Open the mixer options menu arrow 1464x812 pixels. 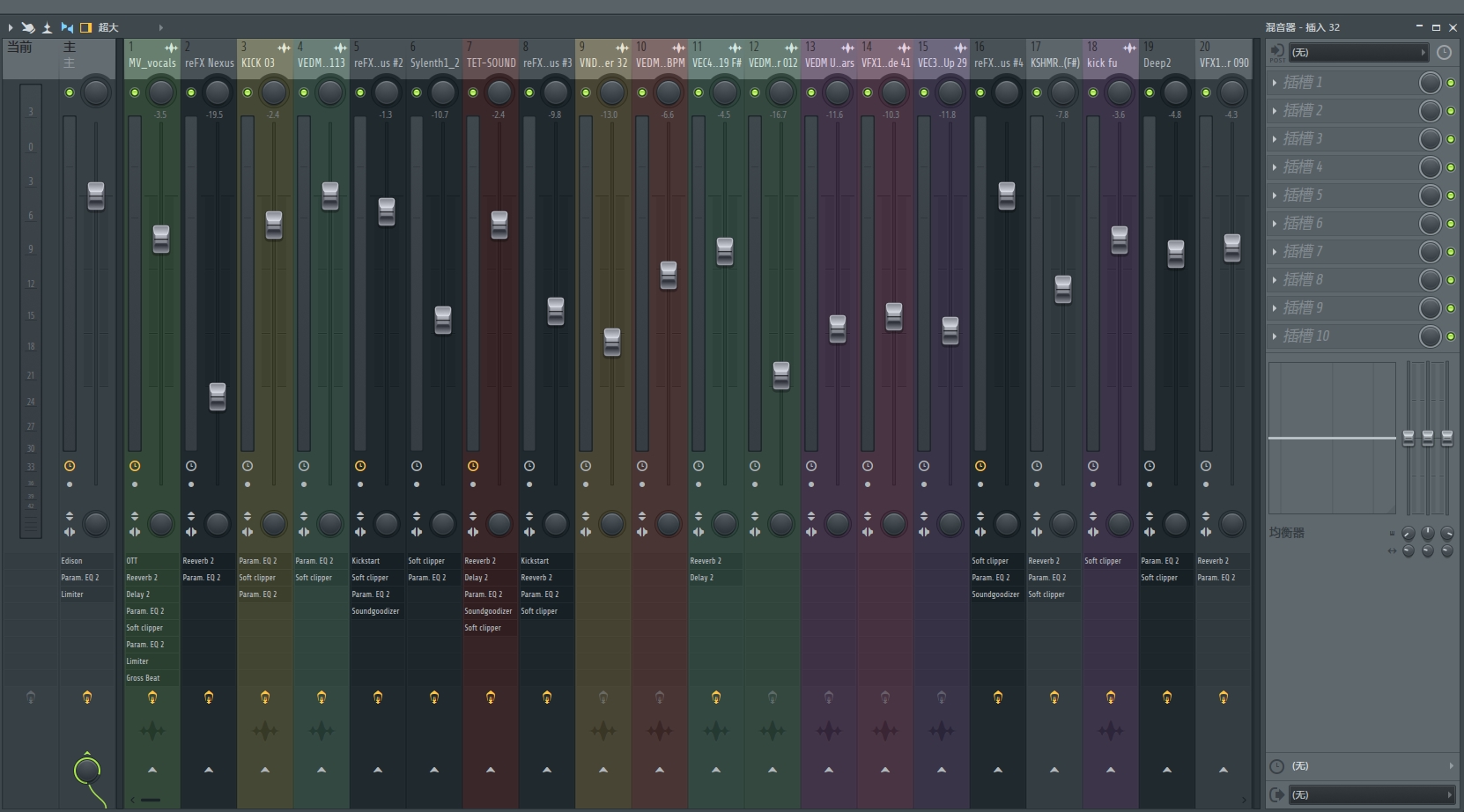coord(11,27)
